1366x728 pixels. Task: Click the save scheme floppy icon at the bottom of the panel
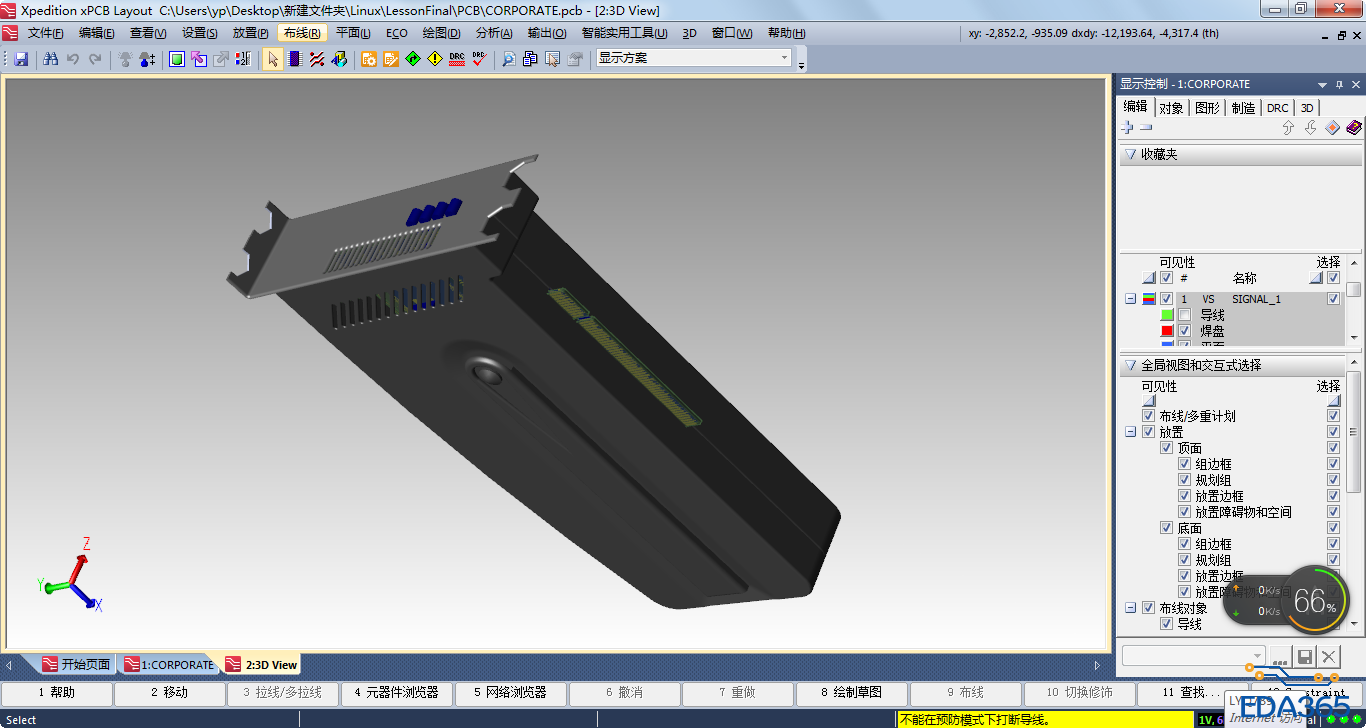coord(1304,656)
